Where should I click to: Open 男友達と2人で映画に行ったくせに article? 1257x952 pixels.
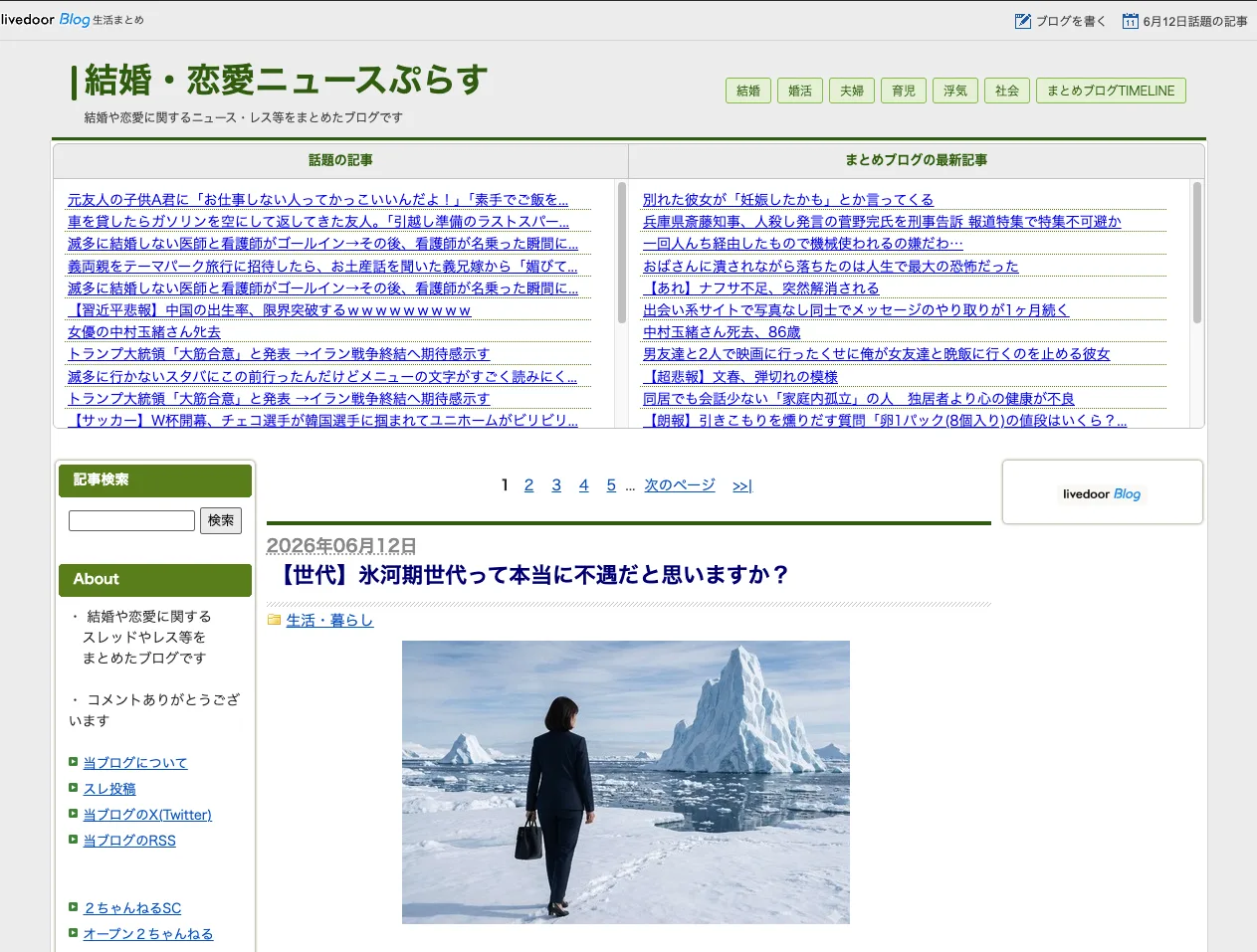click(877, 354)
